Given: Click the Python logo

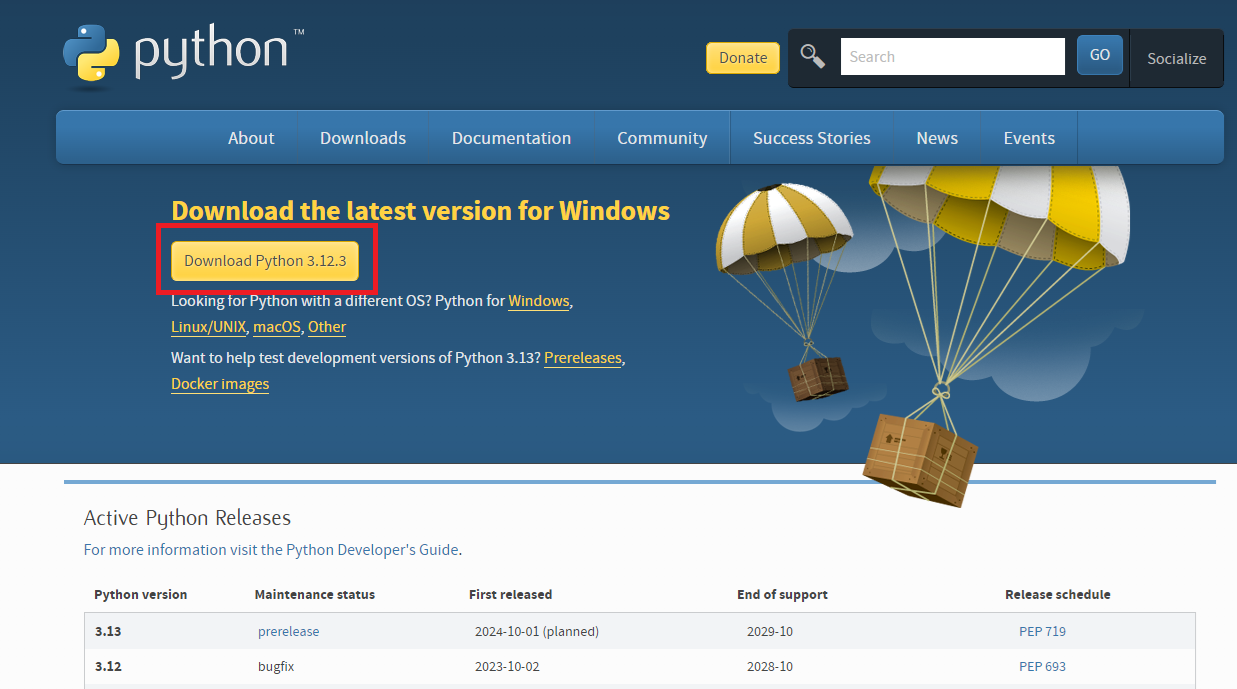Looking at the screenshot, I should pyautogui.click(x=183, y=55).
